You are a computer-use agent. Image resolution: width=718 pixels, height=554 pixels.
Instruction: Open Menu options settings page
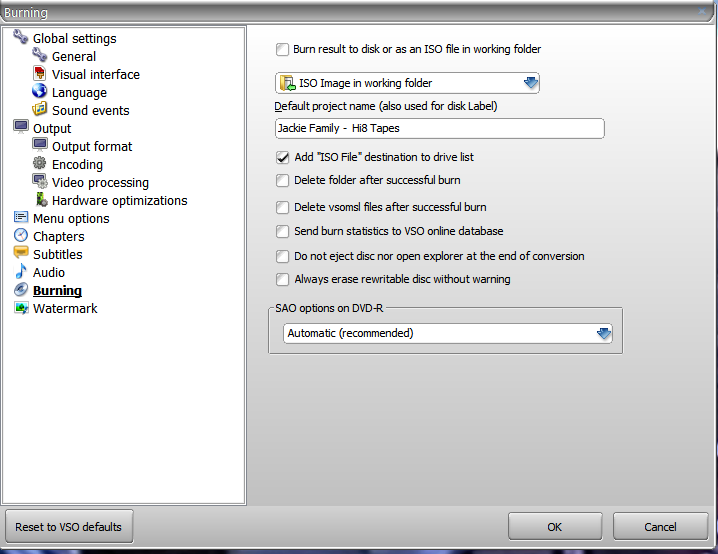pyautogui.click(x=71, y=218)
